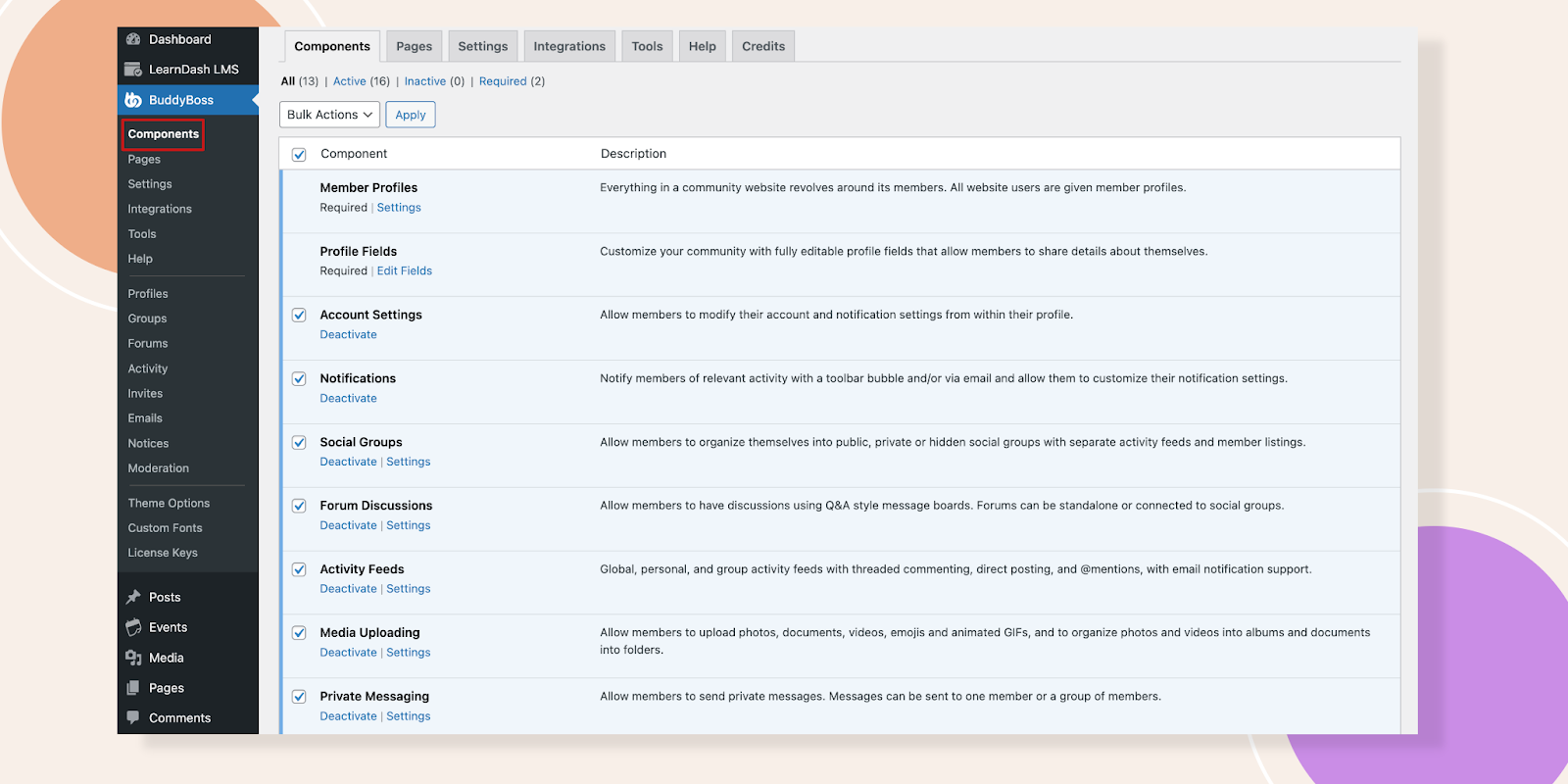This screenshot has width=1568, height=784.
Task: Filter by Inactive components link
Action: click(x=425, y=81)
